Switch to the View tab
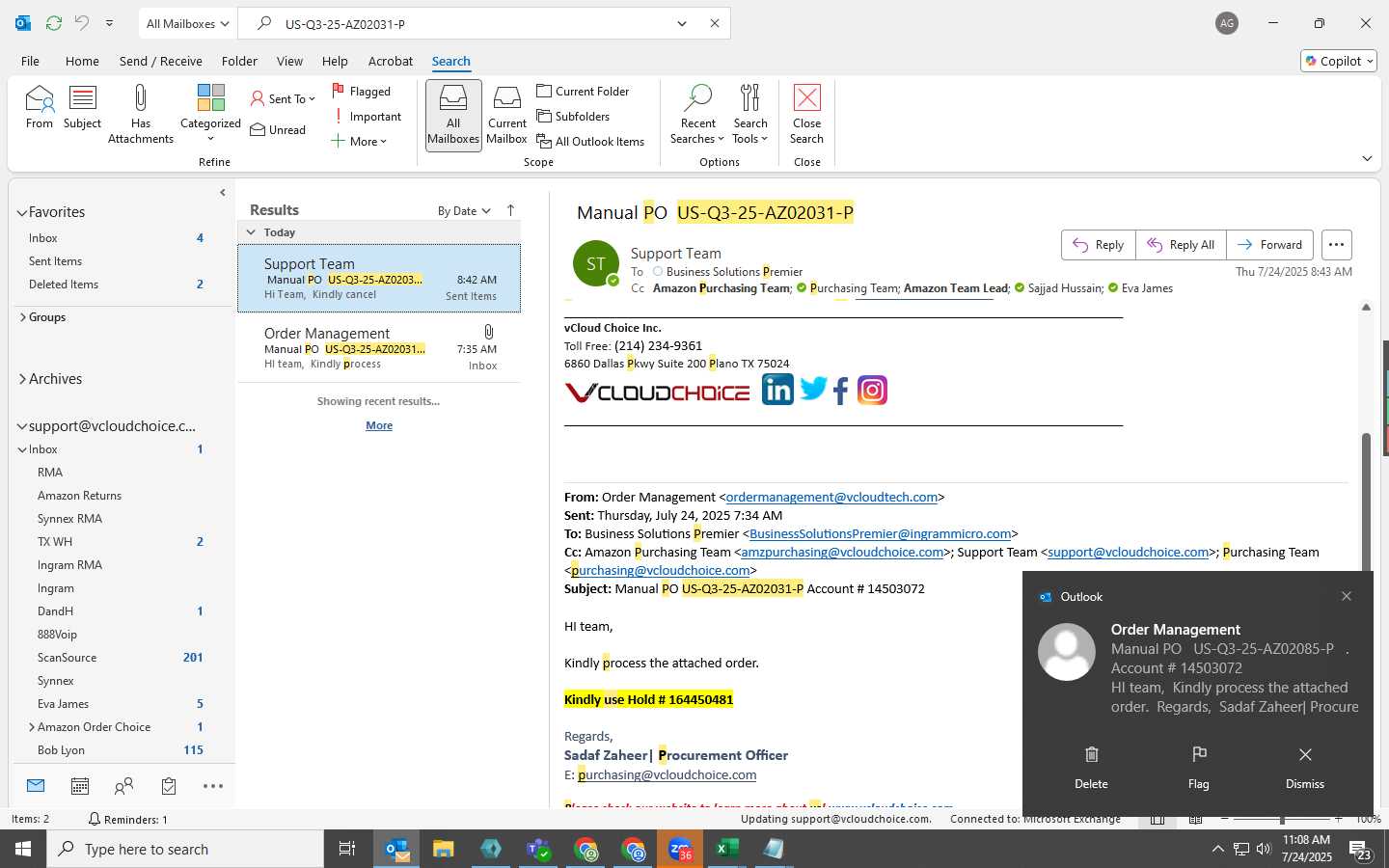 pos(289,61)
